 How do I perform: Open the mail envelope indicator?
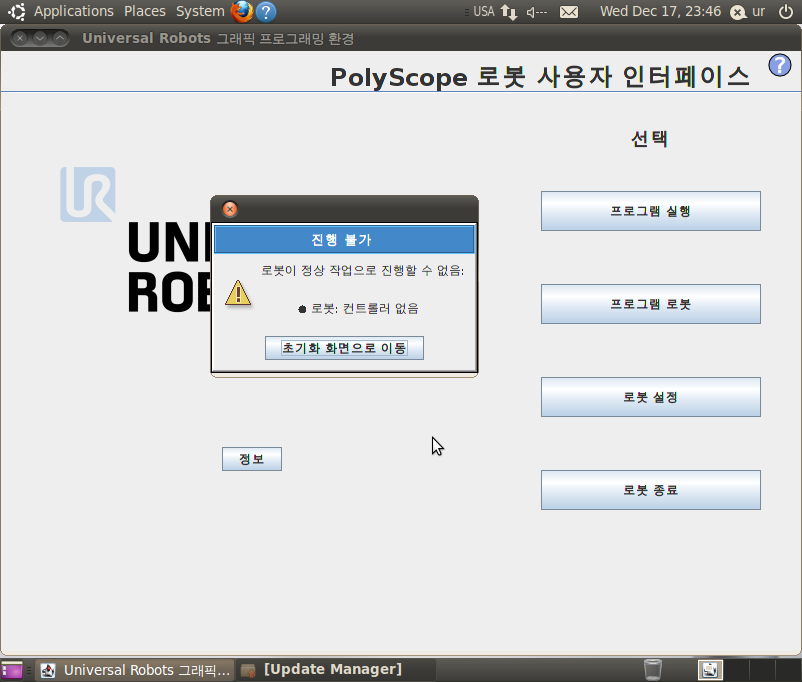(569, 12)
